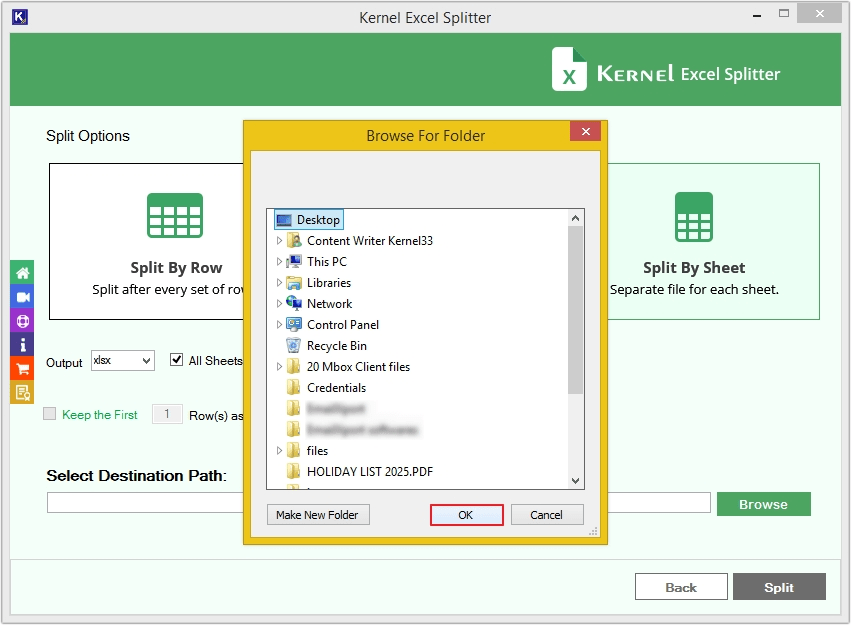852x626 pixels.
Task: Close the Browse For Folder dialog
Action: [x=586, y=132]
